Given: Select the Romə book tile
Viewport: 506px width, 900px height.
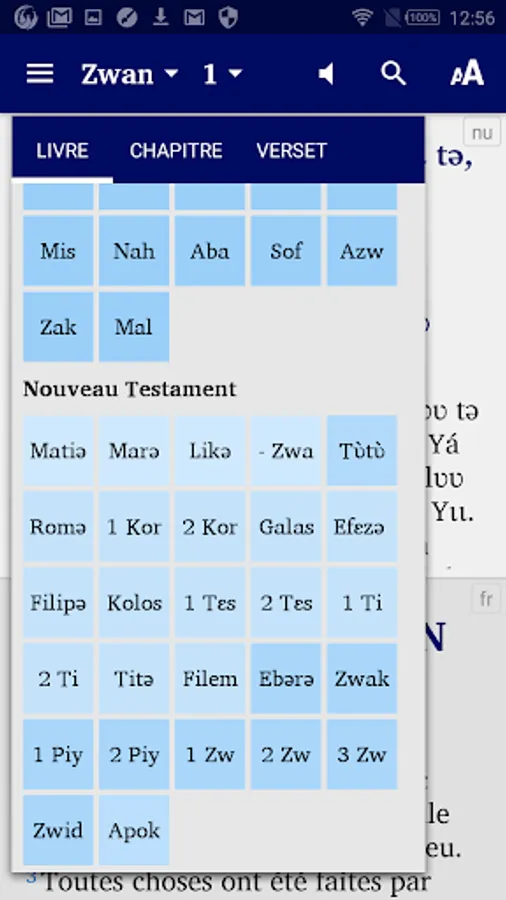Looking at the screenshot, I should pos(58,526).
